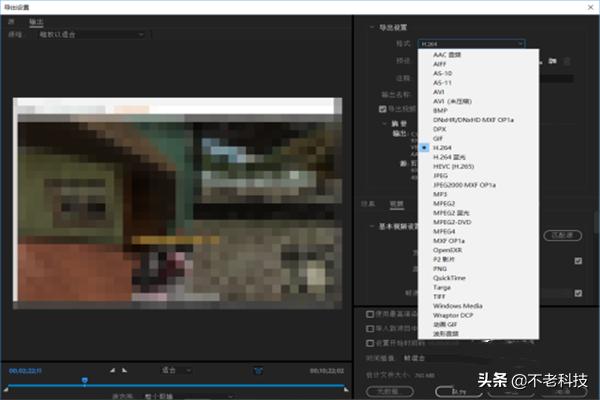Select AVI uncompressed format entry
Viewport: 600px width, 400px height.
(x=452, y=101)
